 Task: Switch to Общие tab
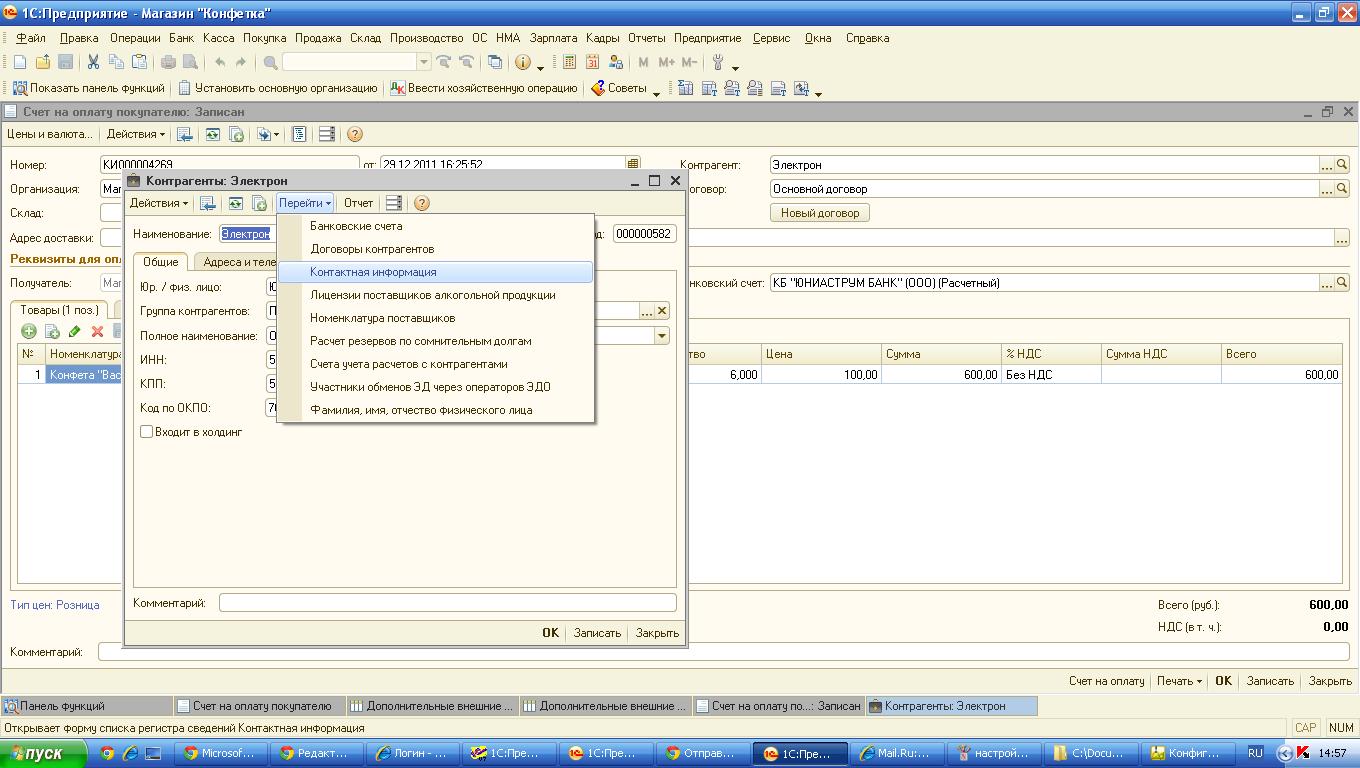[x=160, y=262]
